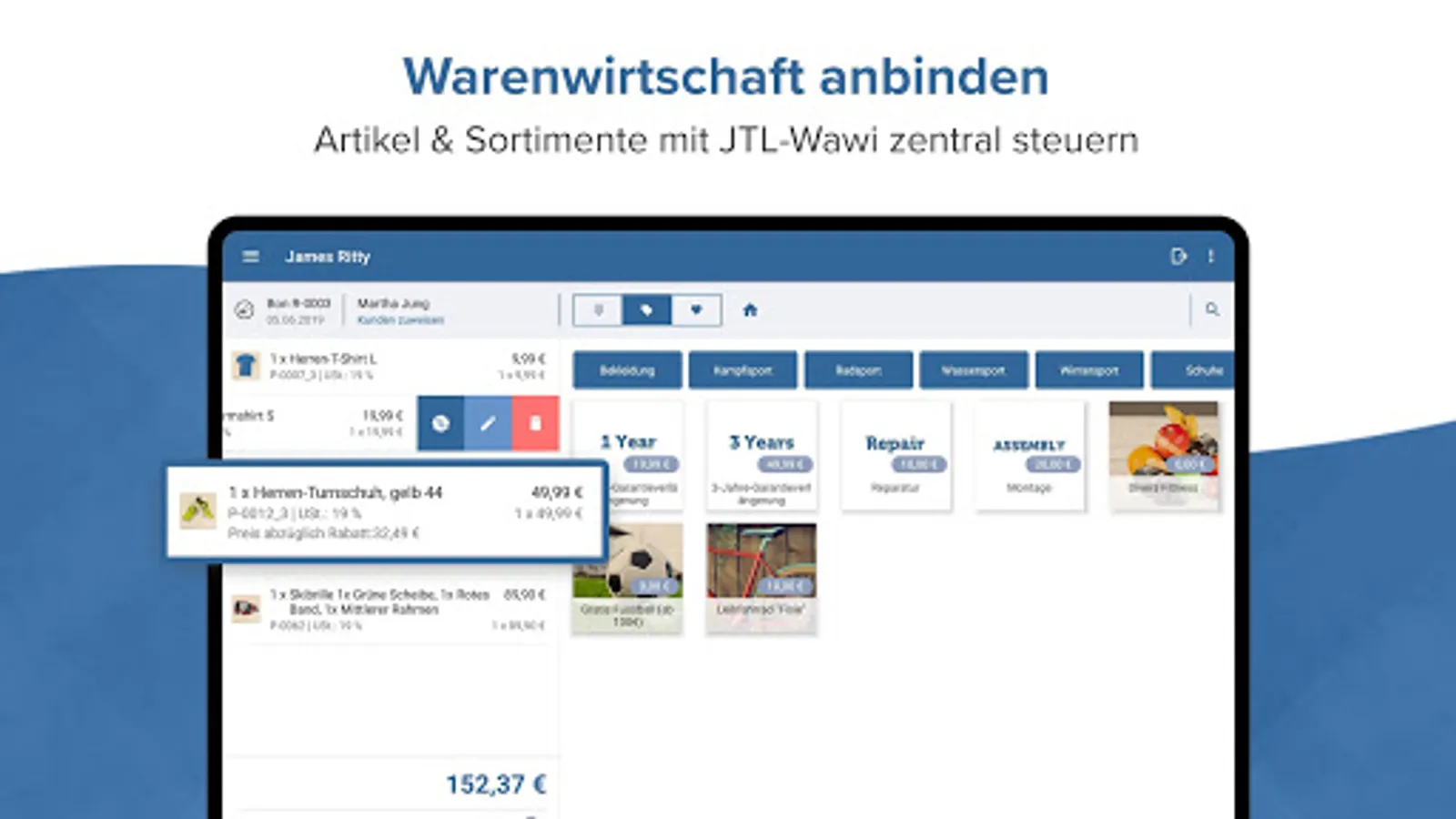Open the hamburger menu next to James Ritty
1456x819 pixels.
coord(251,257)
